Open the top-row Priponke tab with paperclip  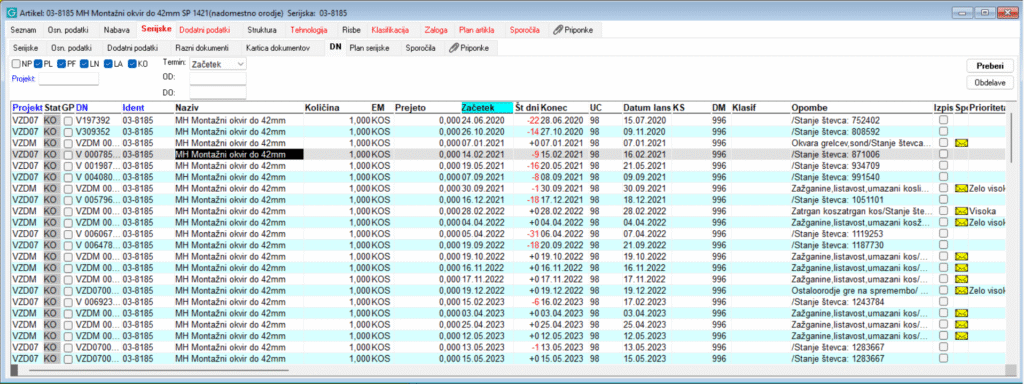(573, 30)
